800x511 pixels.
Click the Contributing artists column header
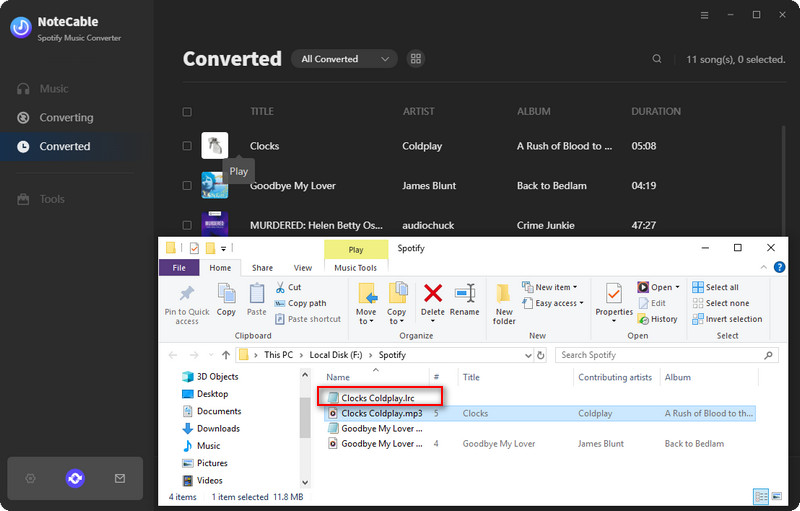(x=615, y=377)
